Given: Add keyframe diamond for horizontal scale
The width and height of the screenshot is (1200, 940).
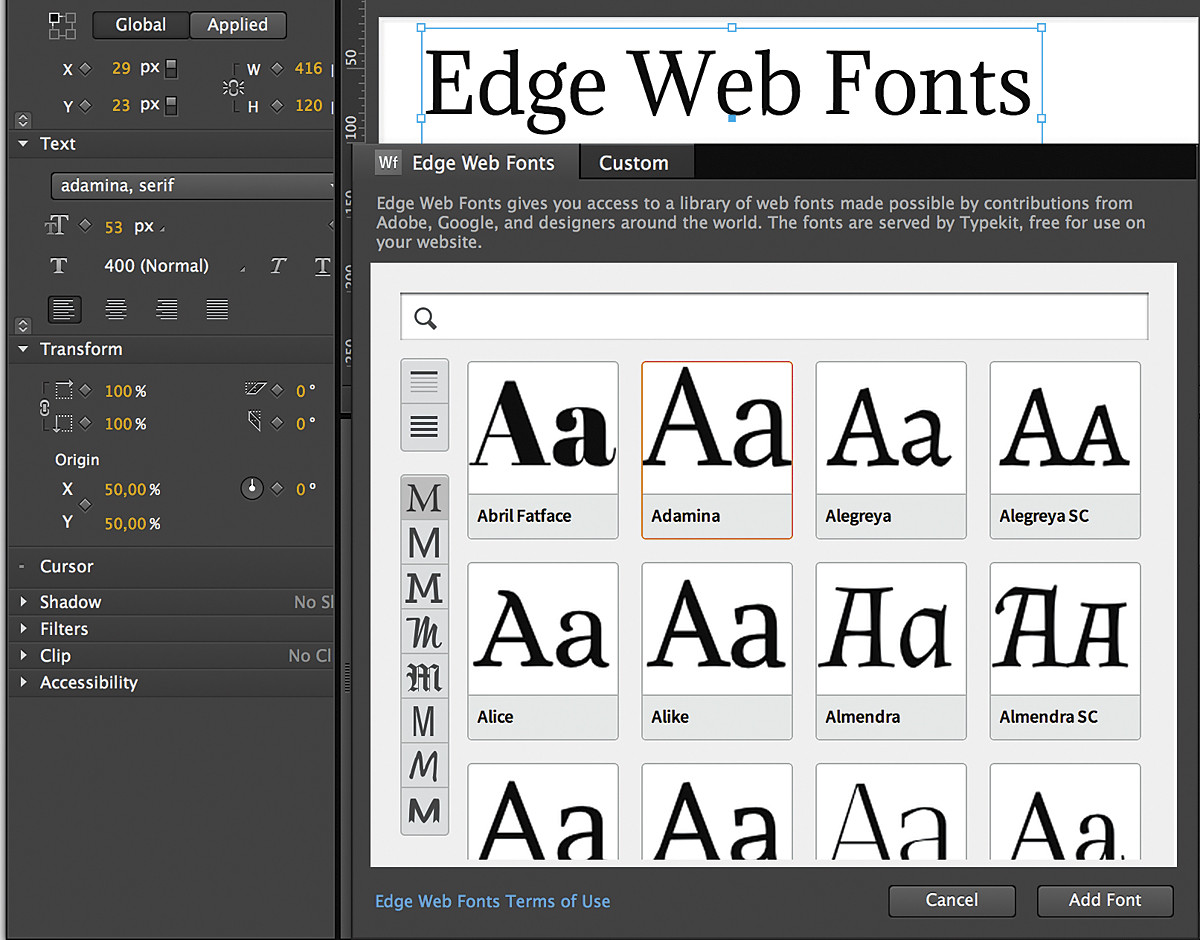Looking at the screenshot, I should (x=86, y=391).
